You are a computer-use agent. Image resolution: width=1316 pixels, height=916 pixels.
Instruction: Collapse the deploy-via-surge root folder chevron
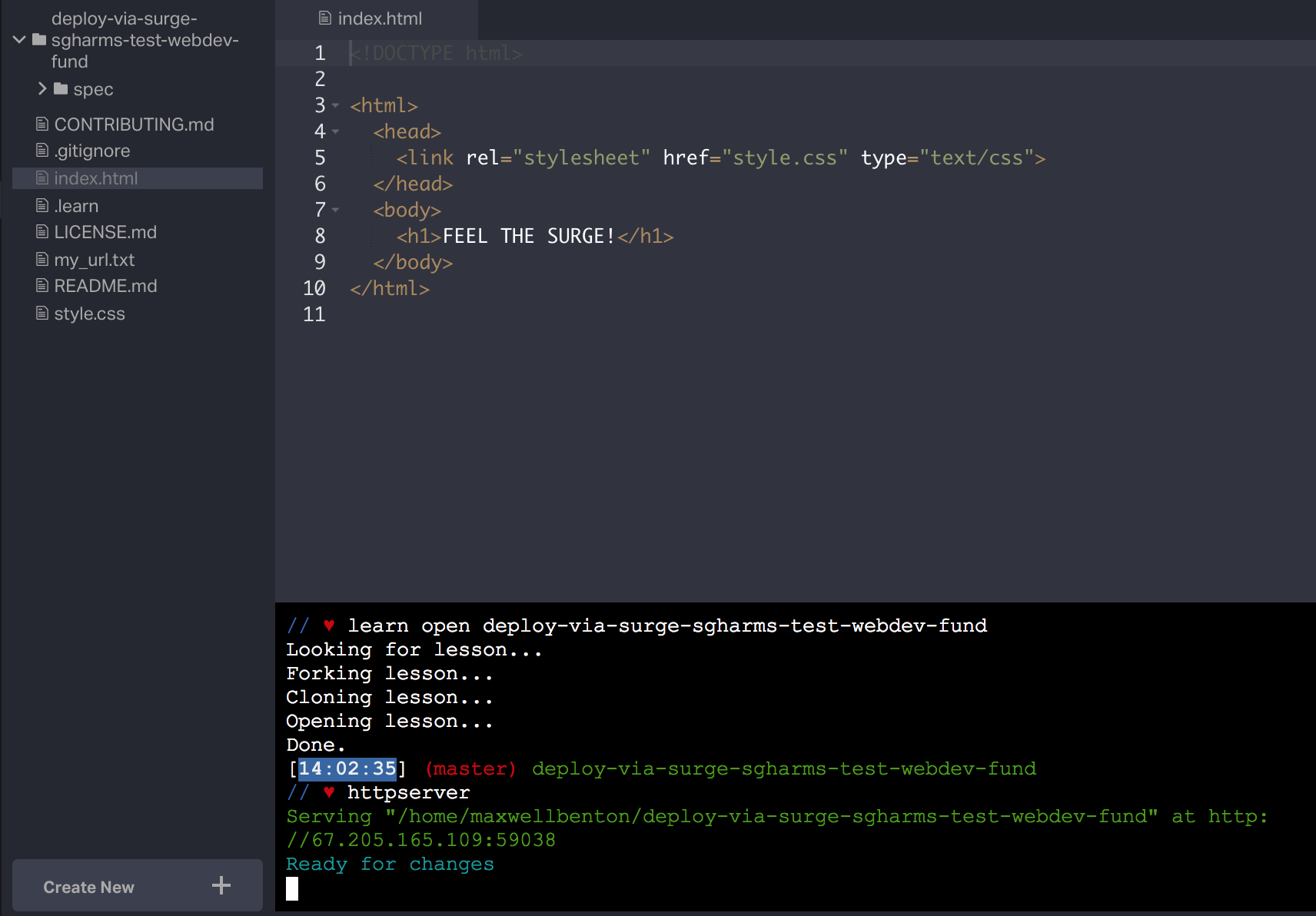tap(19, 39)
